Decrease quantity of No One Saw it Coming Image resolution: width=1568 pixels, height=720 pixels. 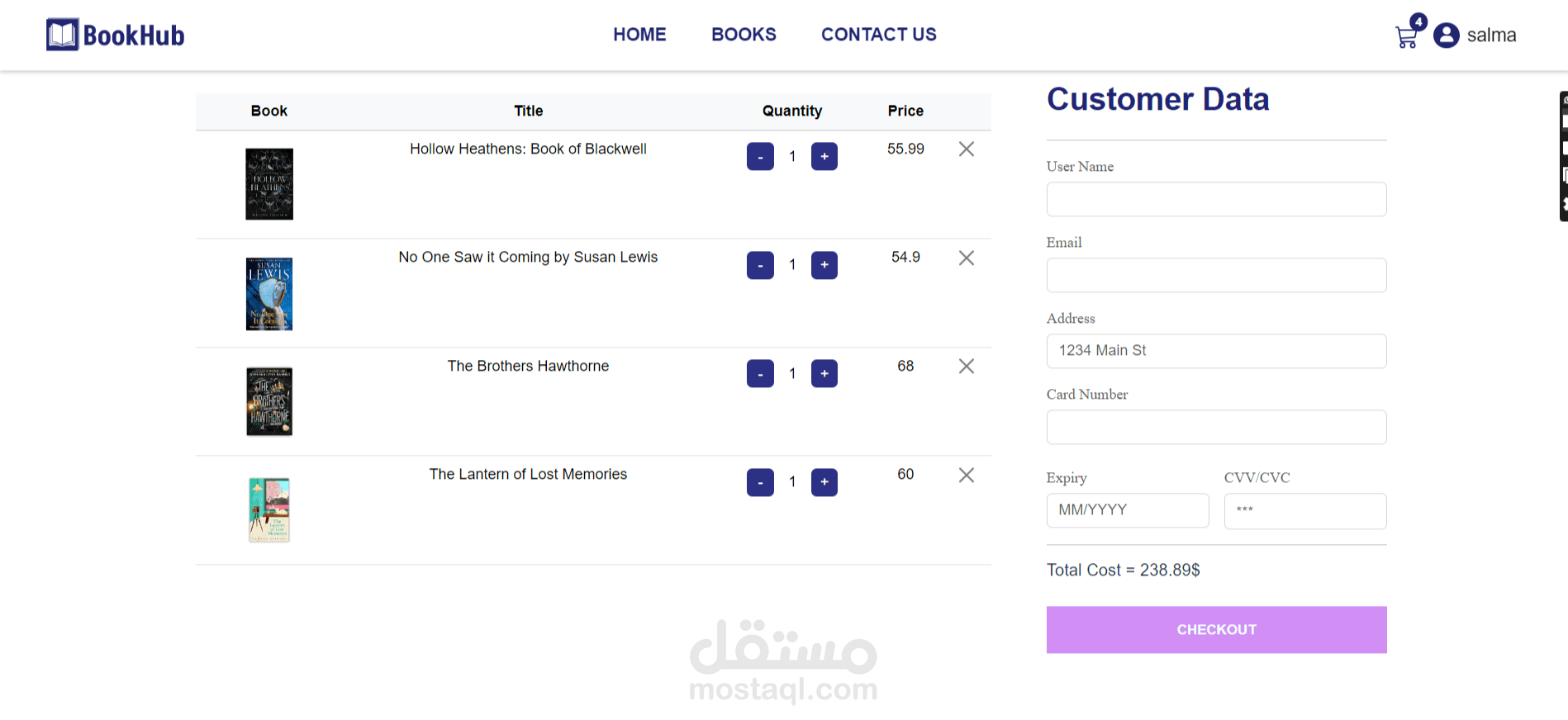[760, 265]
